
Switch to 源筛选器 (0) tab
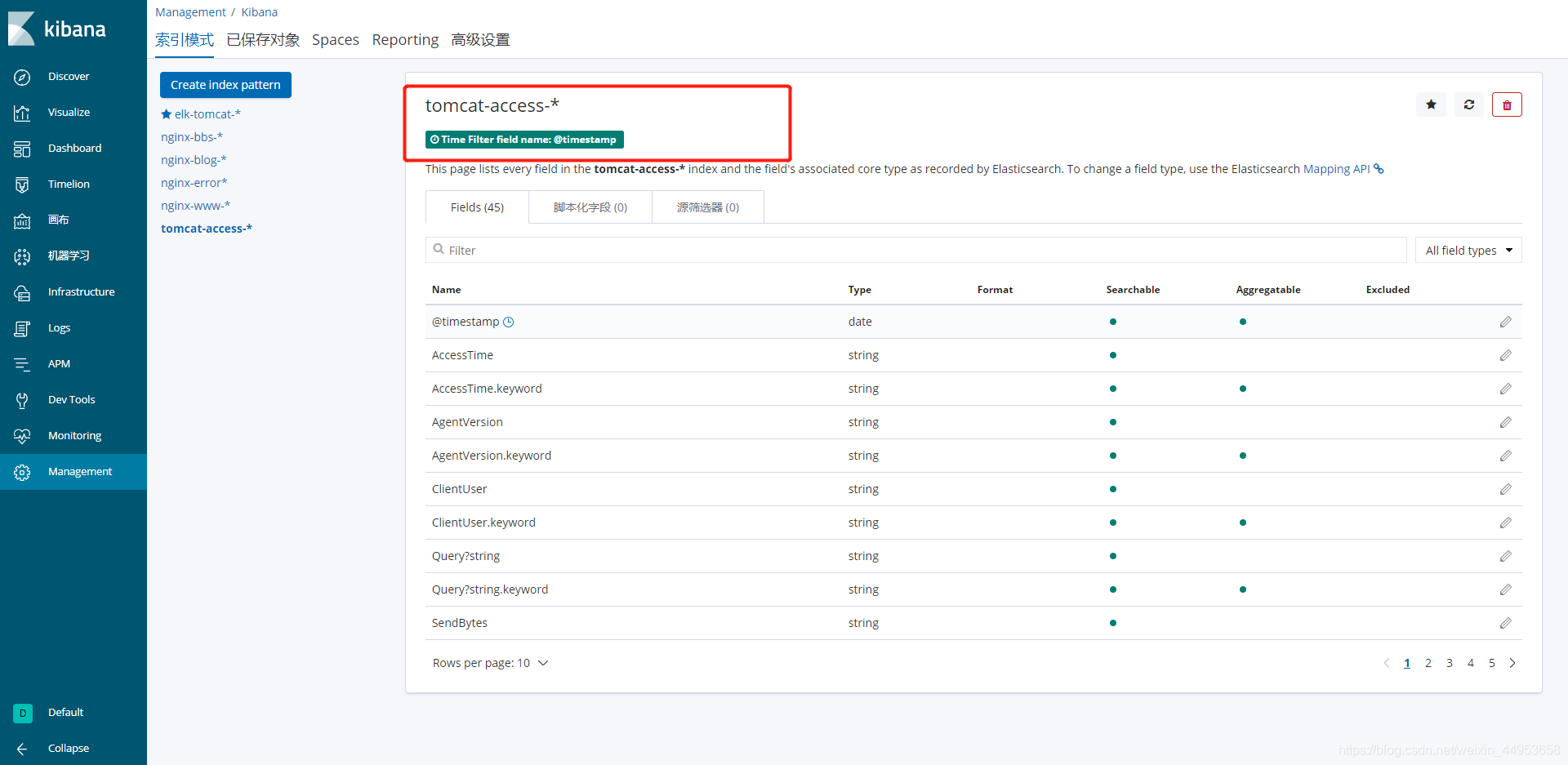click(x=707, y=207)
